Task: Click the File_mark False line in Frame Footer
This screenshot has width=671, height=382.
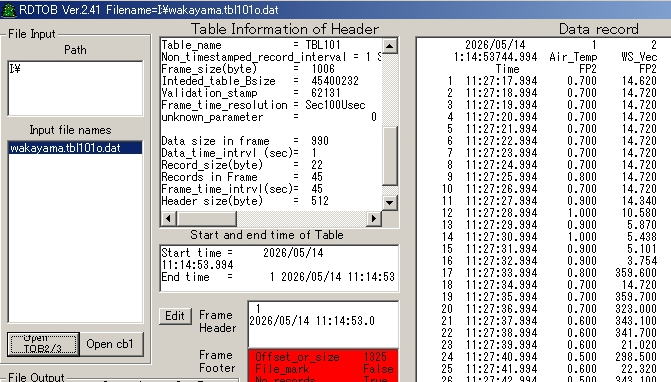Action: (324, 369)
